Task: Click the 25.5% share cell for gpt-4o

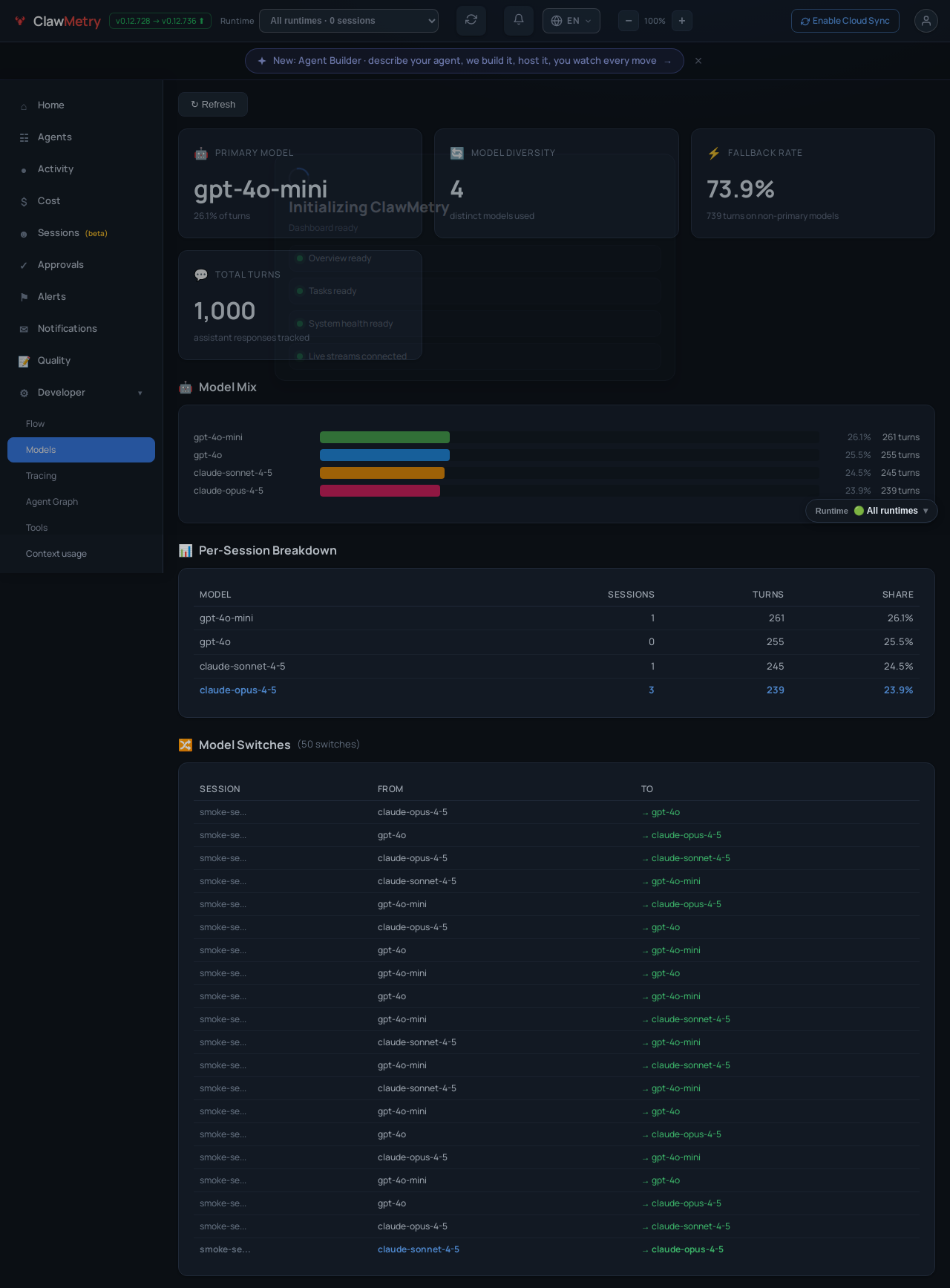Action: (899, 642)
